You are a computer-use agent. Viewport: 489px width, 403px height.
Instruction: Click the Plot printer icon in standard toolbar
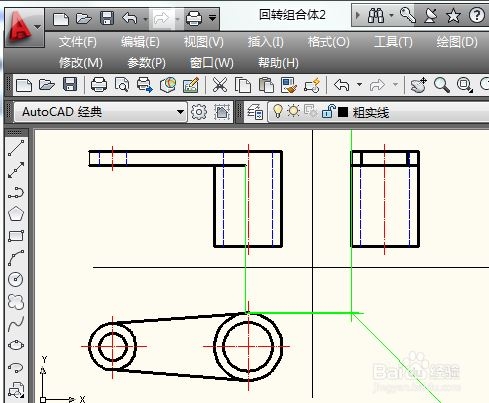point(99,85)
